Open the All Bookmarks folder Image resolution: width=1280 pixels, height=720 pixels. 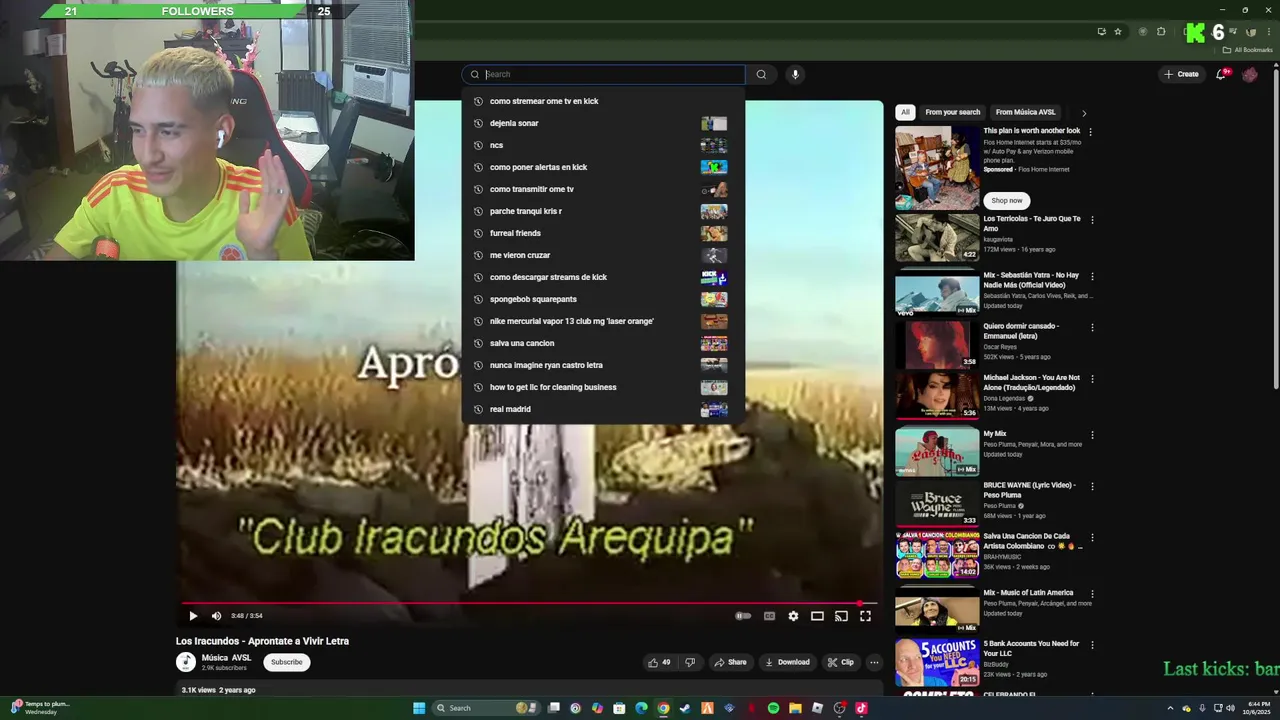[x=1247, y=50]
